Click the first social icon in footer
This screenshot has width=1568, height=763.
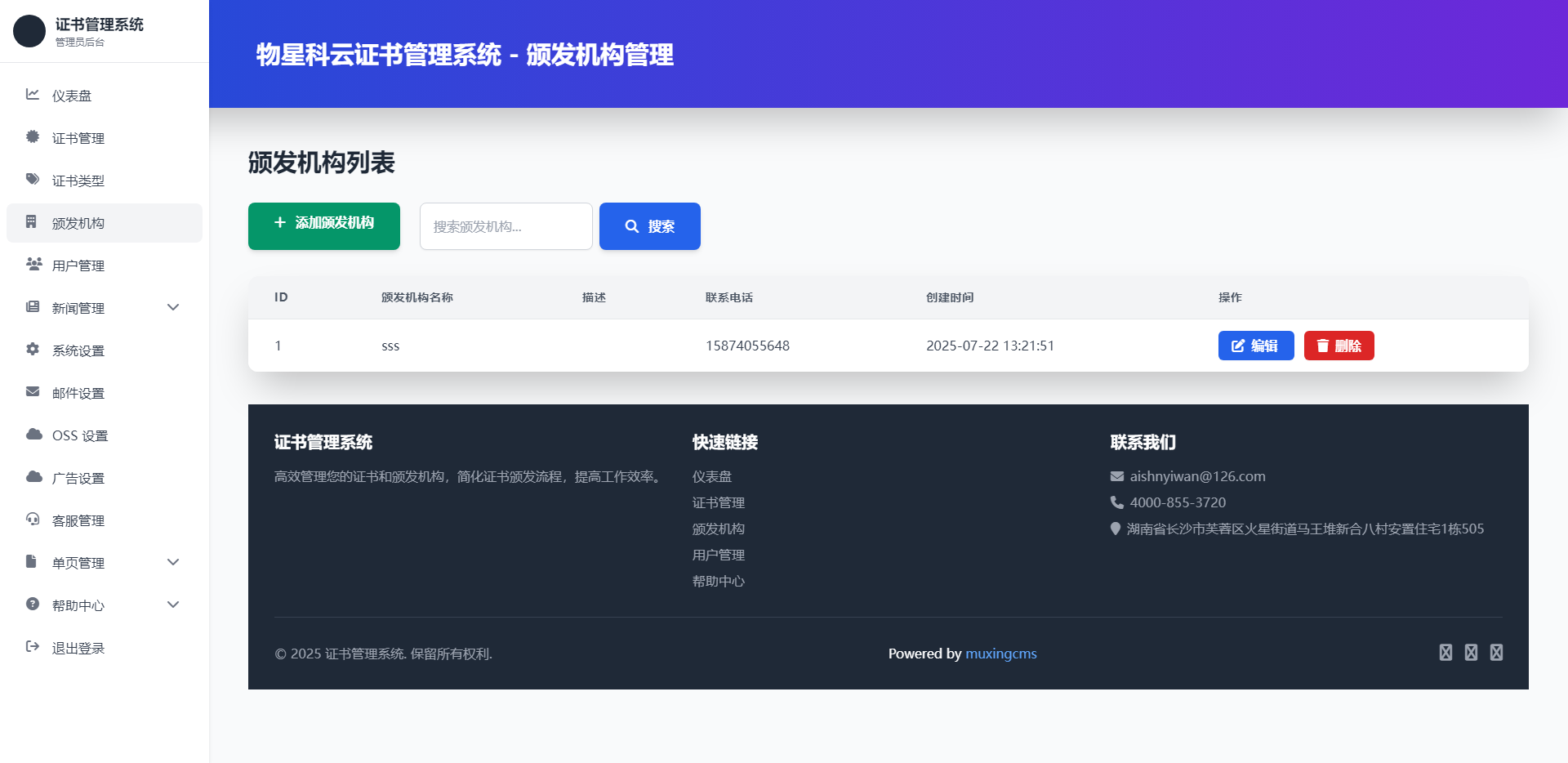click(1445, 652)
